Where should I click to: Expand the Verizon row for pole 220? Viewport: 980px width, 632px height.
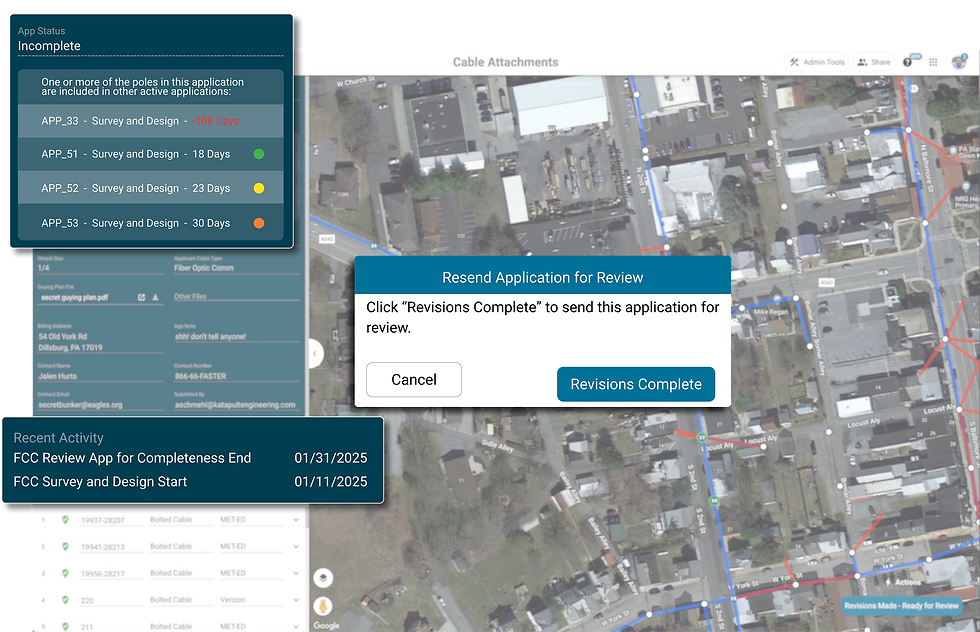[x=296, y=600]
